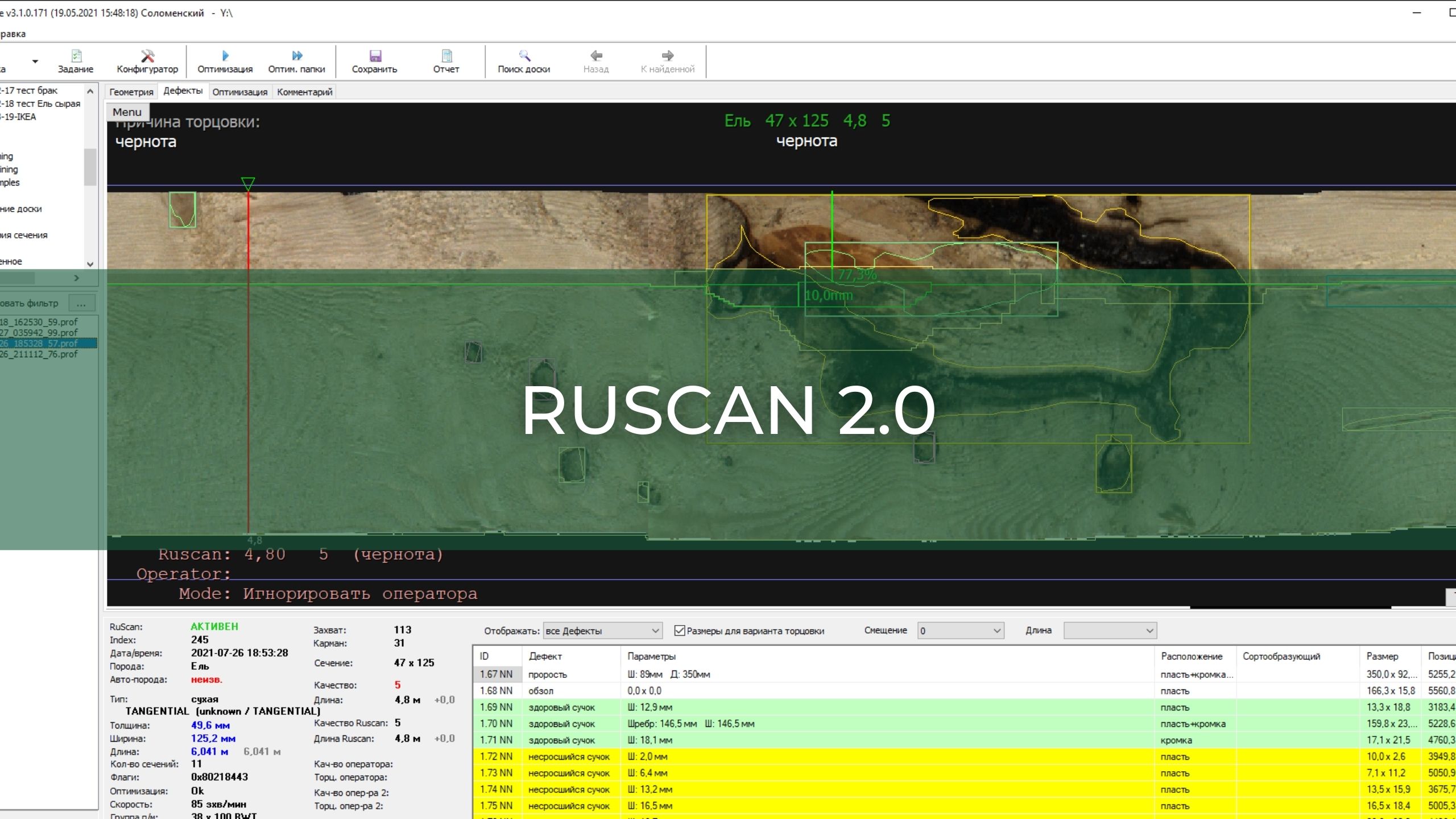Click the Menu button above the board image
The width and height of the screenshot is (1456, 819).
coord(127,111)
